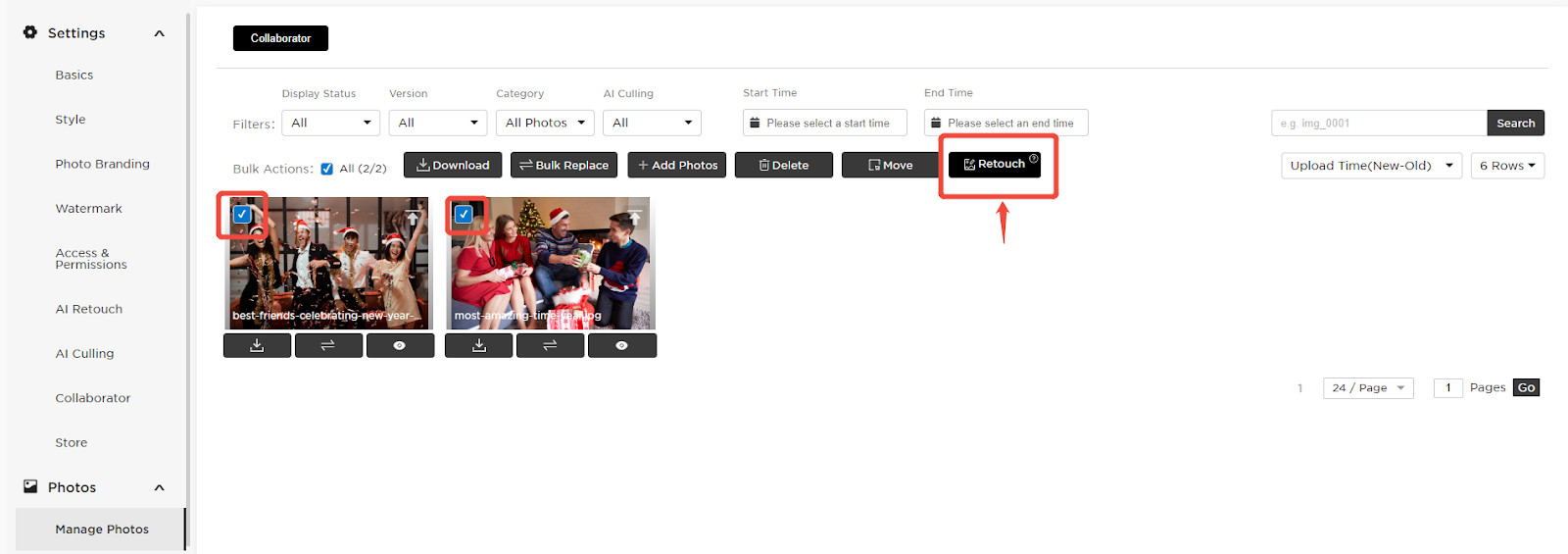This screenshot has height=554, width=1568.
Task: Click download icon under second photo
Action: [x=478, y=345]
